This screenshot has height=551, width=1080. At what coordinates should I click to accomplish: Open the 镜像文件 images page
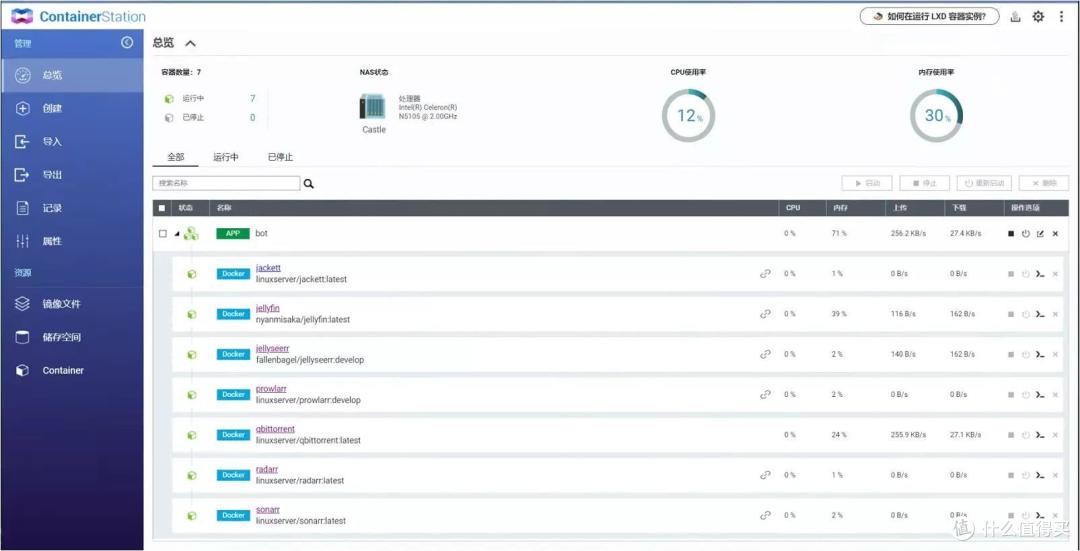tap(72, 304)
